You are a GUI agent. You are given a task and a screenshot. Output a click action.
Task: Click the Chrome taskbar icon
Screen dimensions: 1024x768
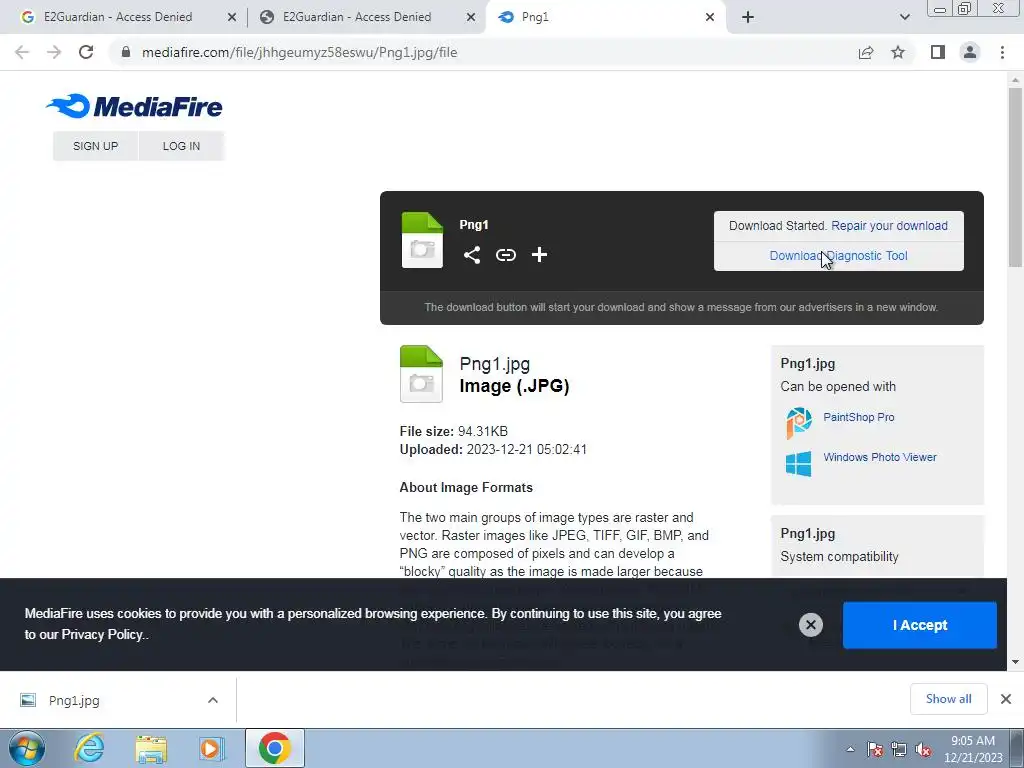point(274,748)
